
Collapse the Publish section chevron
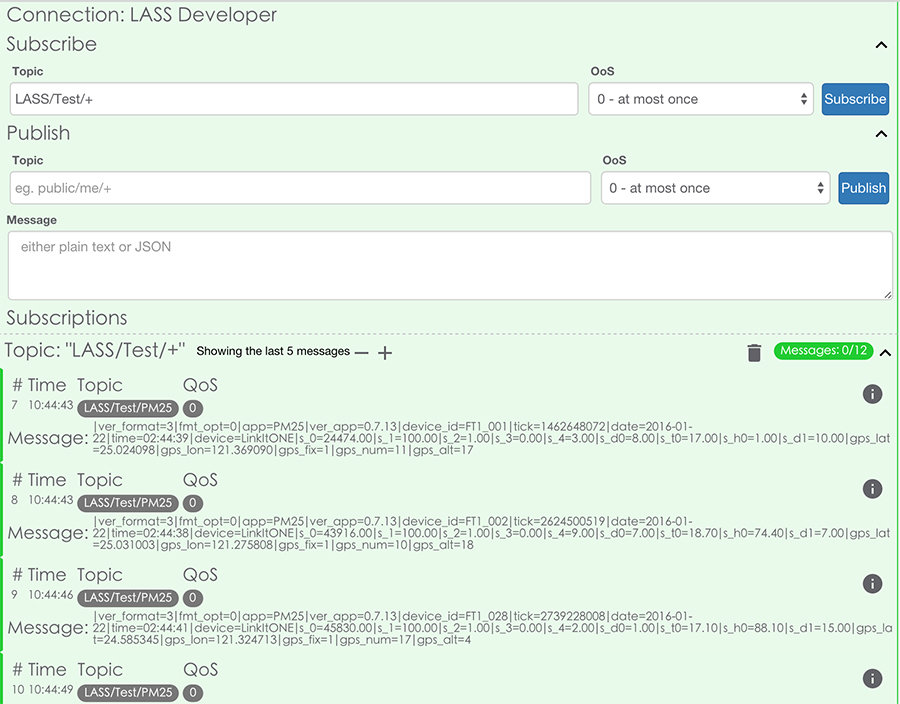pyautogui.click(x=881, y=134)
